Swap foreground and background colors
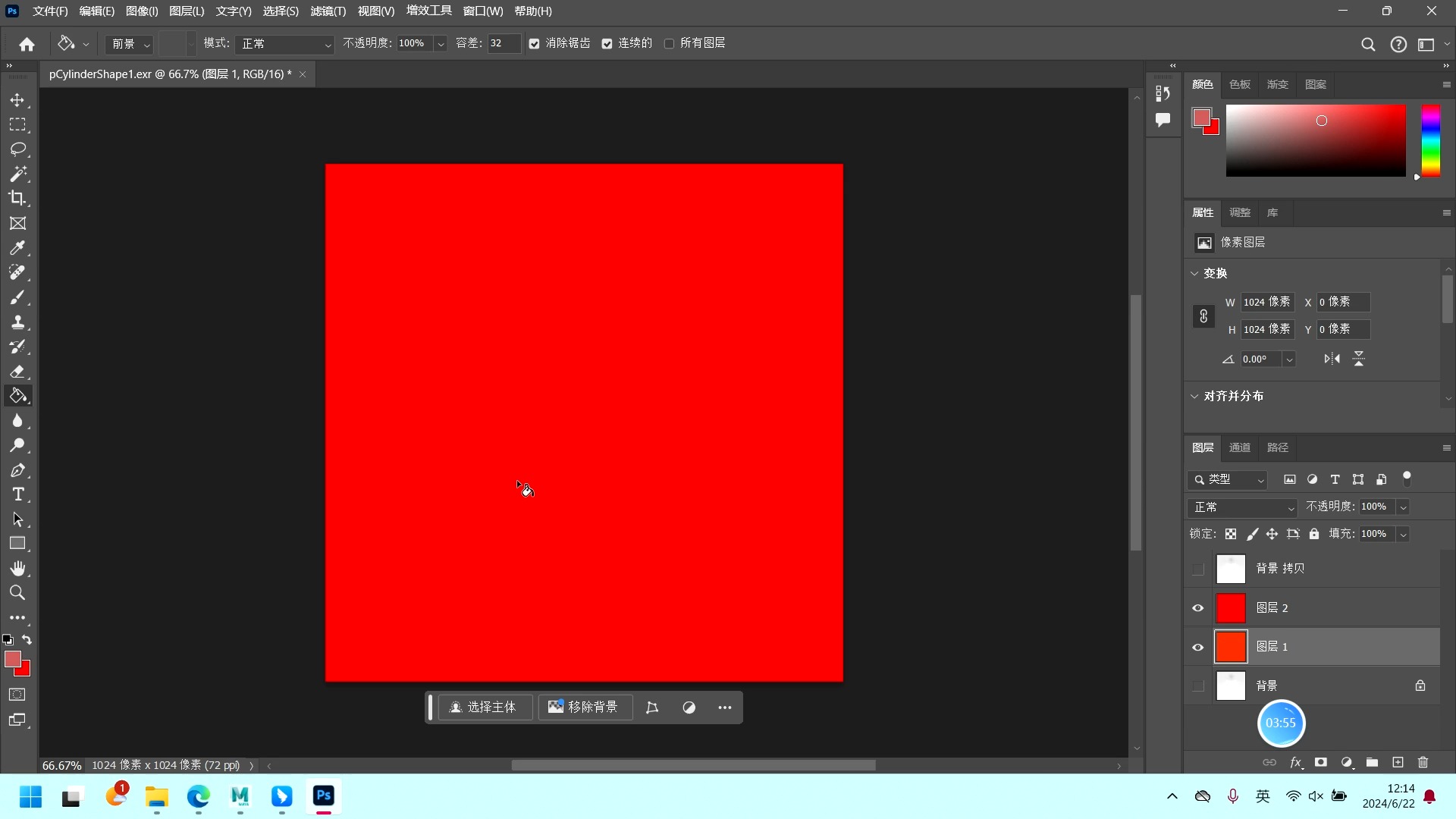 pos(27,640)
